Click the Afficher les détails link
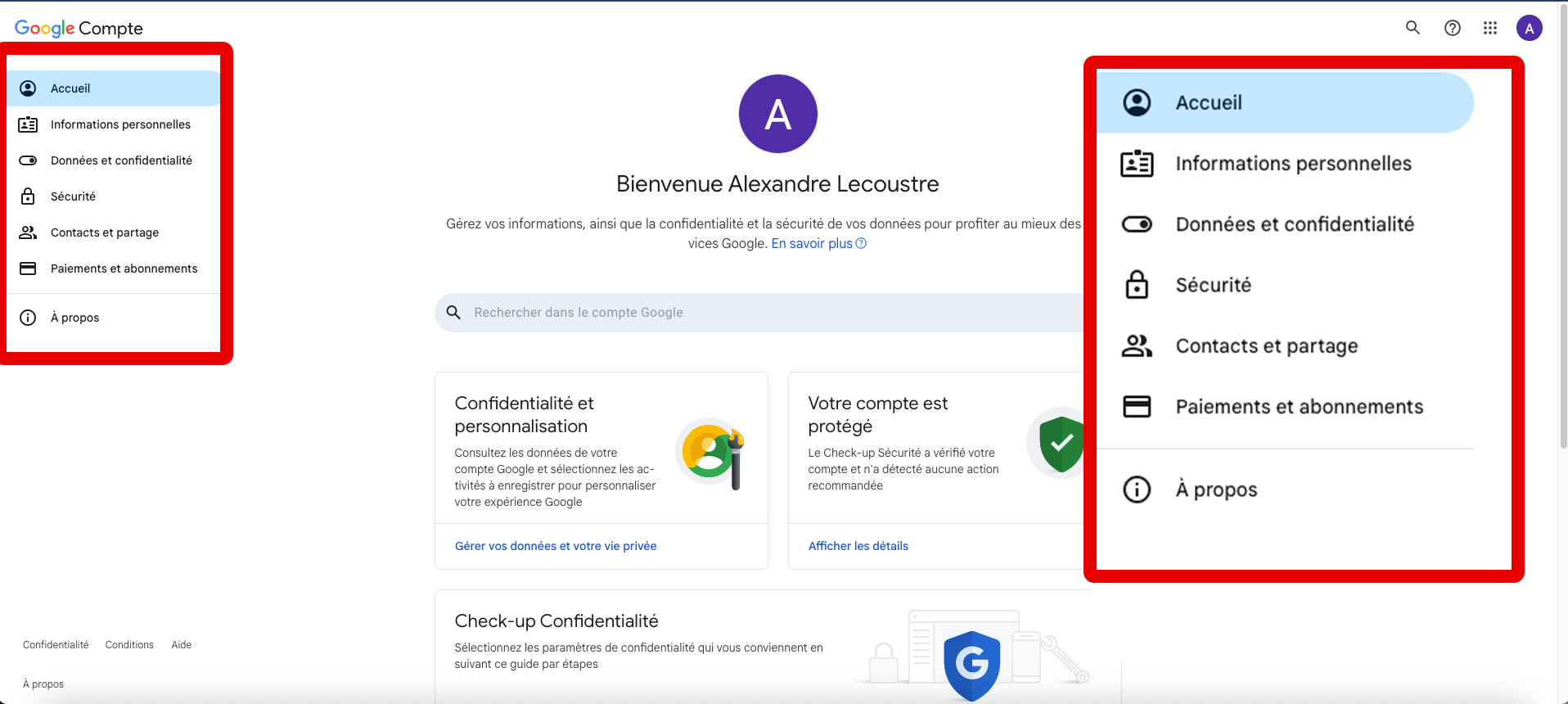Viewport: 1568px width, 704px height. pyautogui.click(x=858, y=546)
